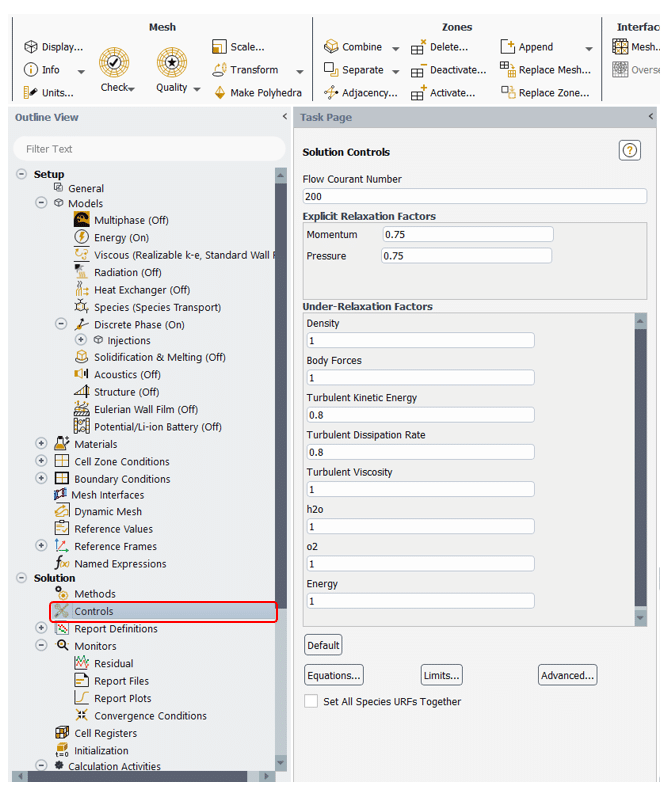Screen dimensions: 666x800
Task: Click the Combine zones icon
Action: 331,47
